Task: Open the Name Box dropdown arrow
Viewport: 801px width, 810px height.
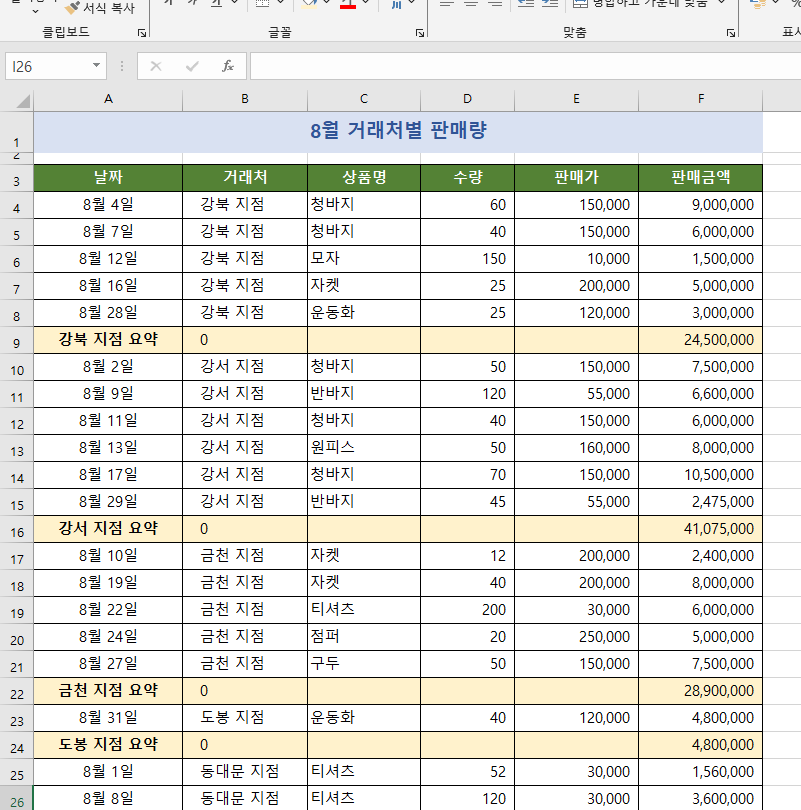Action: pos(96,66)
